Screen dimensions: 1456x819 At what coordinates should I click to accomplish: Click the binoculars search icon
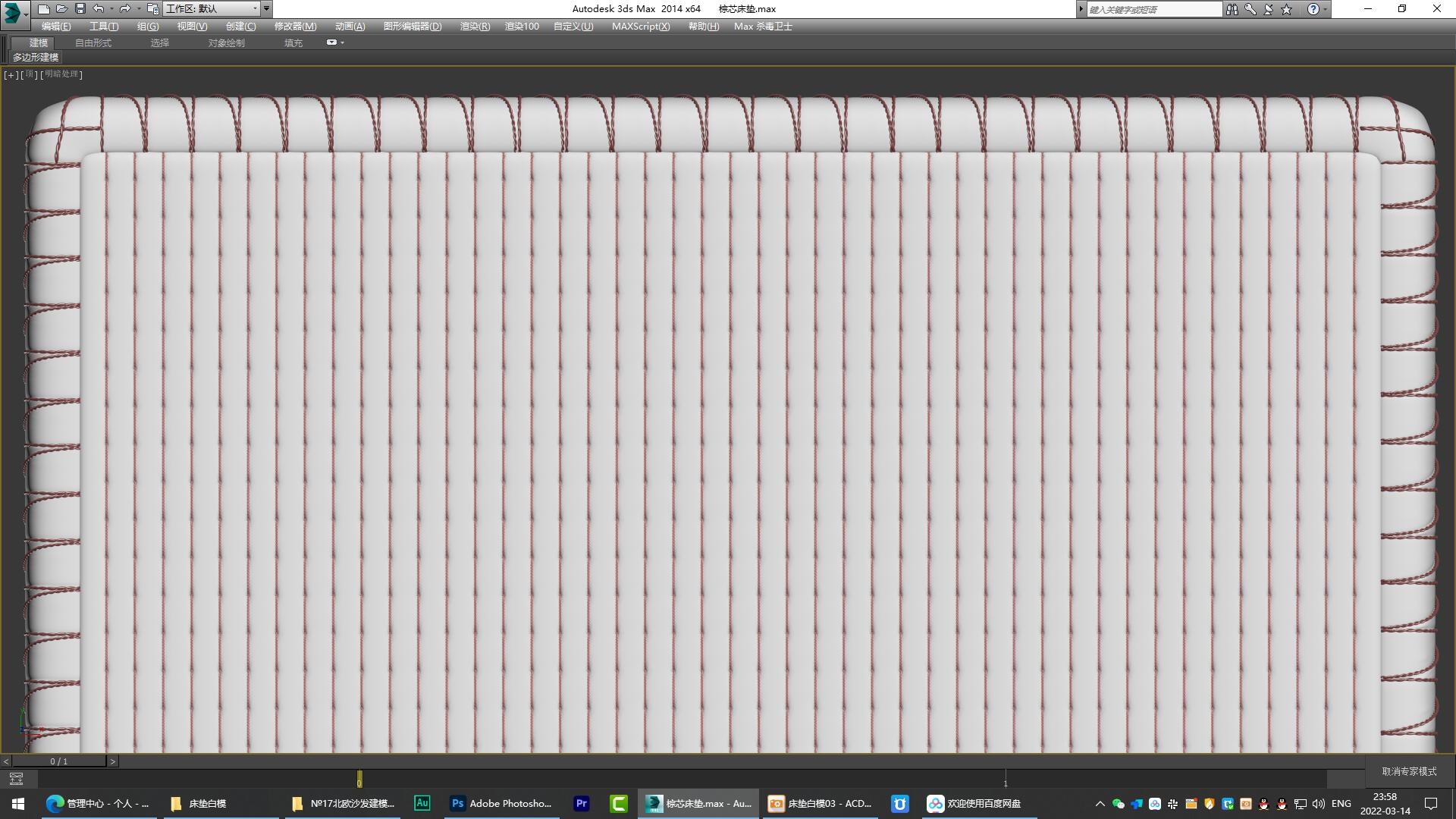click(x=1232, y=9)
